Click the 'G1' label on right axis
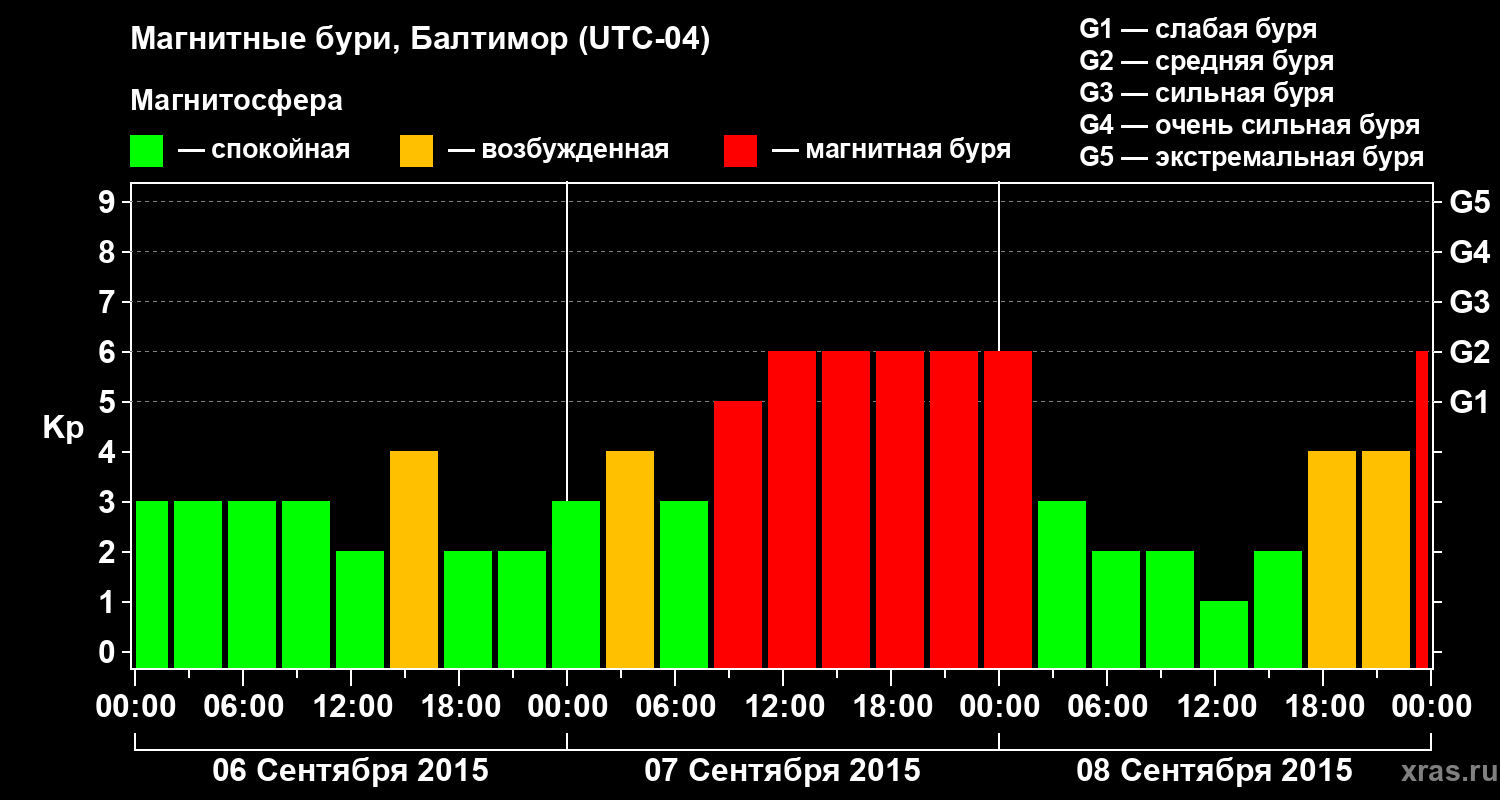This screenshot has width=1500, height=800. coord(1469,402)
